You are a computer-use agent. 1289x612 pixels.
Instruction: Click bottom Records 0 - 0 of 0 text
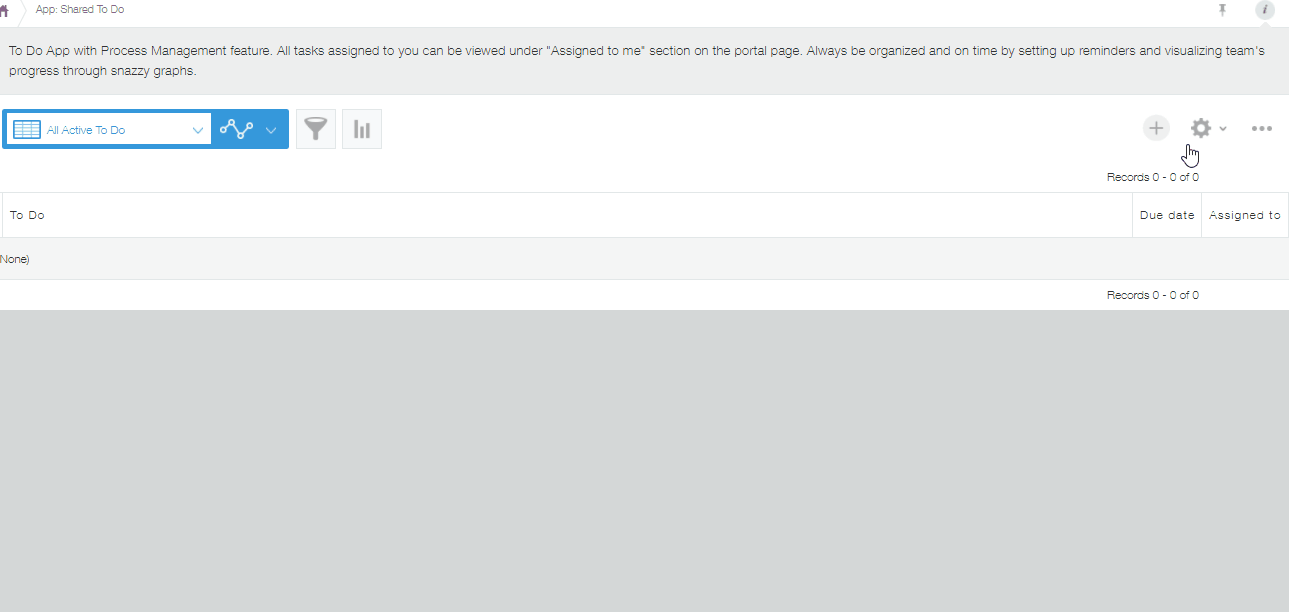coord(1153,295)
